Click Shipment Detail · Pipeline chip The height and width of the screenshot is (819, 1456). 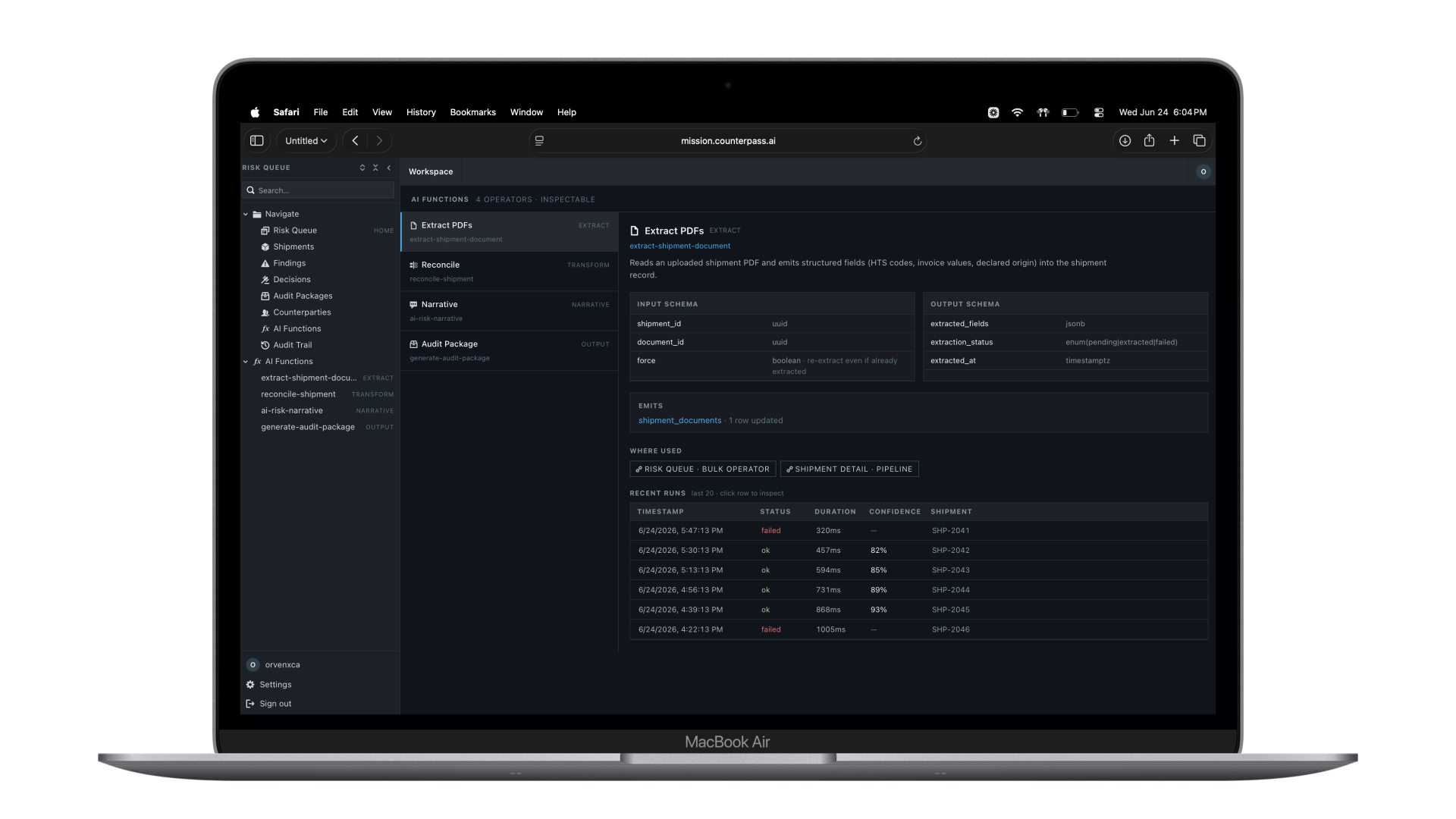point(849,469)
